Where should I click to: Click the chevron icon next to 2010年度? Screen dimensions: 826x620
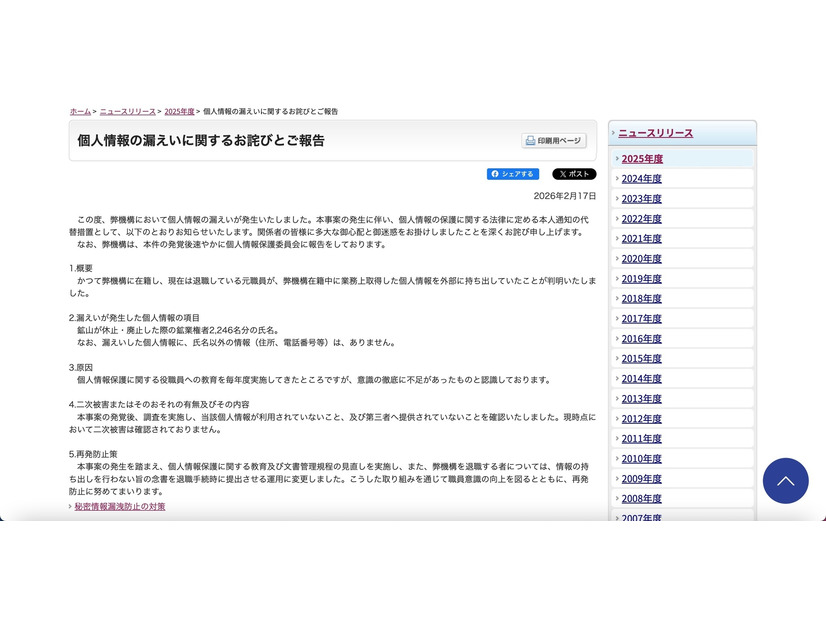(x=618, y=459)
